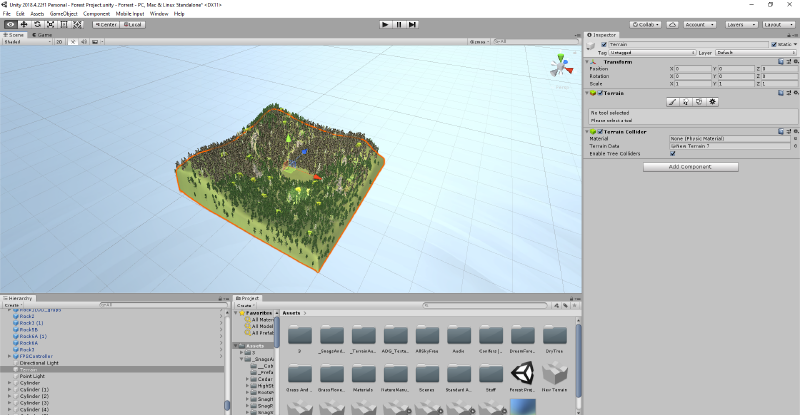This screenshot has height=415, width=800.
Task: Toggle the Center pivot button
Action: (107, 24)
